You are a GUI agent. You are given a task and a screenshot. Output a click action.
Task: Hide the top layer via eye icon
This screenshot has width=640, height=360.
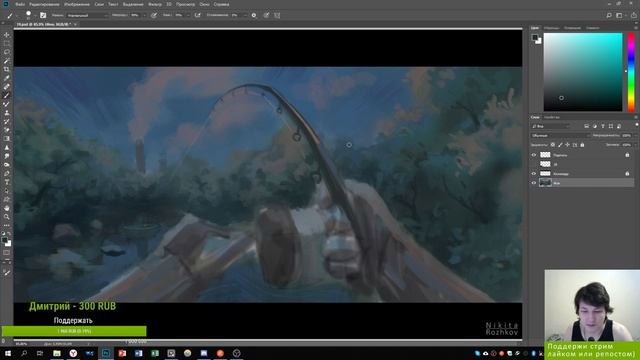pyautogui.click(x=533, y=155)
